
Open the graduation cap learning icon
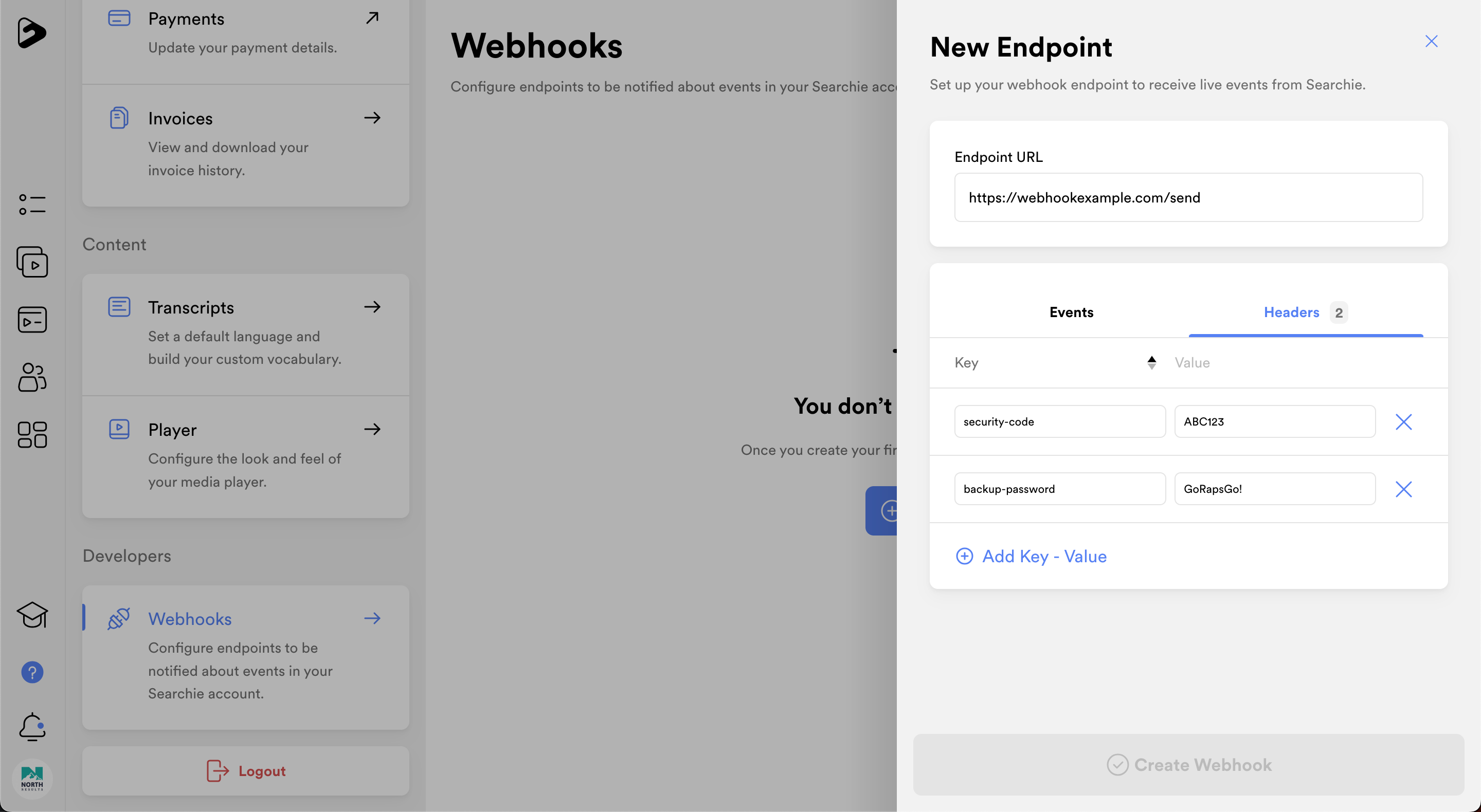[x=32, y=615]
